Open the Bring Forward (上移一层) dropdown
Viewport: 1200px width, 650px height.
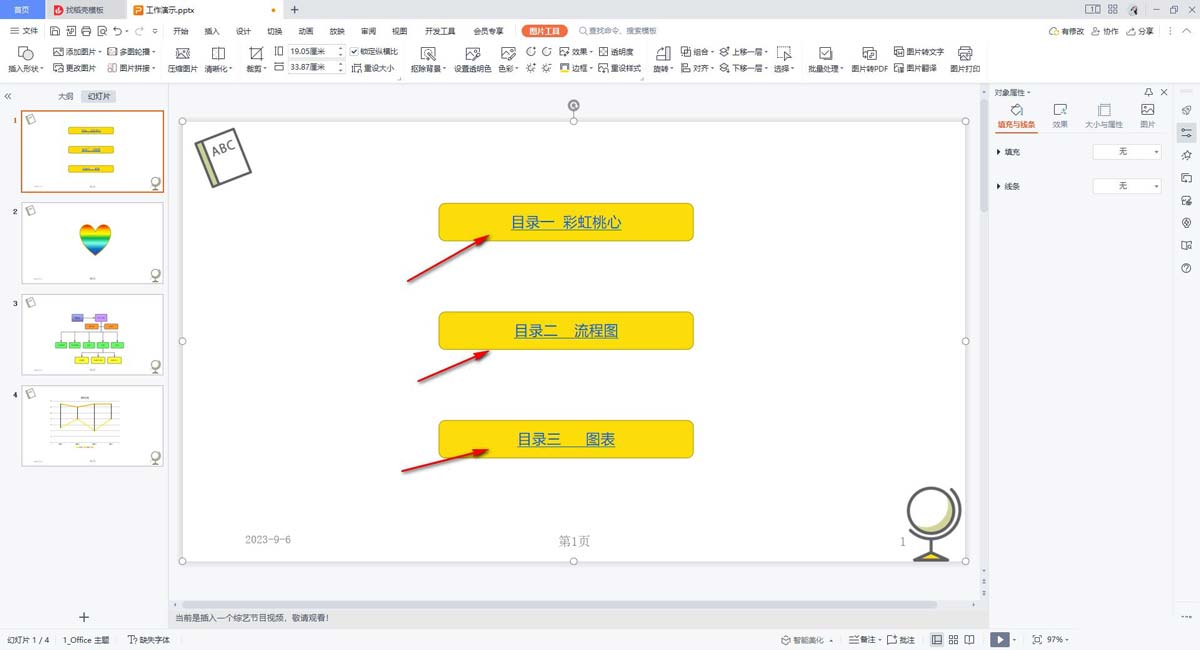(744, 51)
